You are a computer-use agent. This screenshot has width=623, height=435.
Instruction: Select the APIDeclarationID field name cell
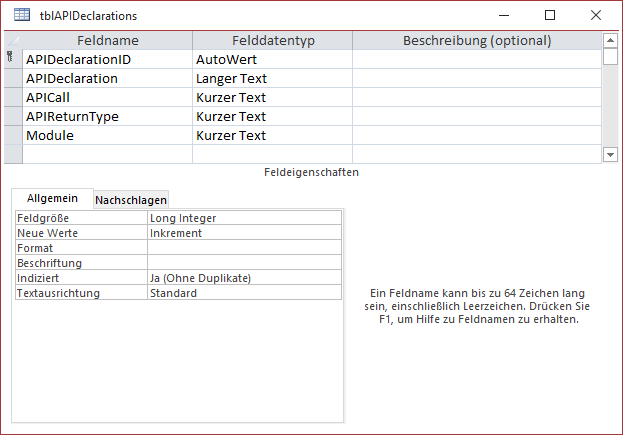pos(108,59)
